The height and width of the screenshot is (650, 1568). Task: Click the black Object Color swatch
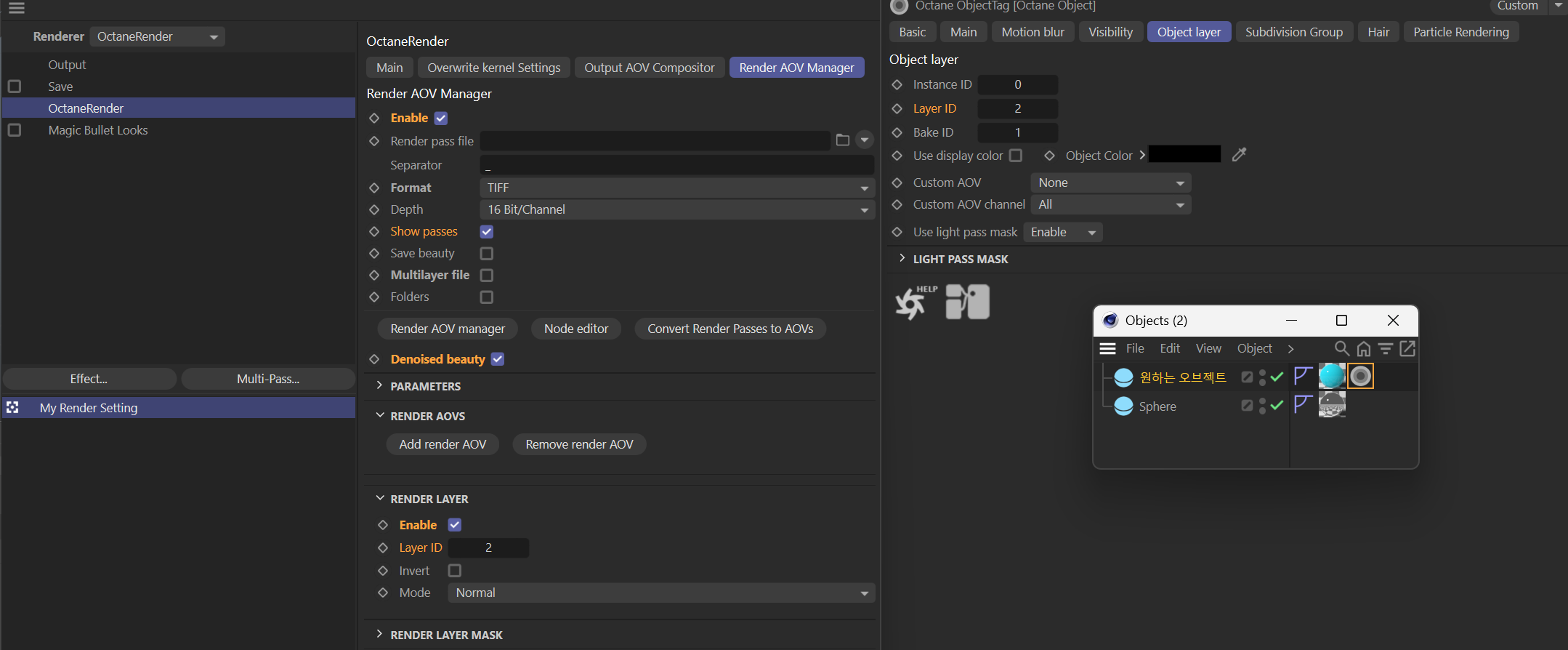coord(1184,155)
